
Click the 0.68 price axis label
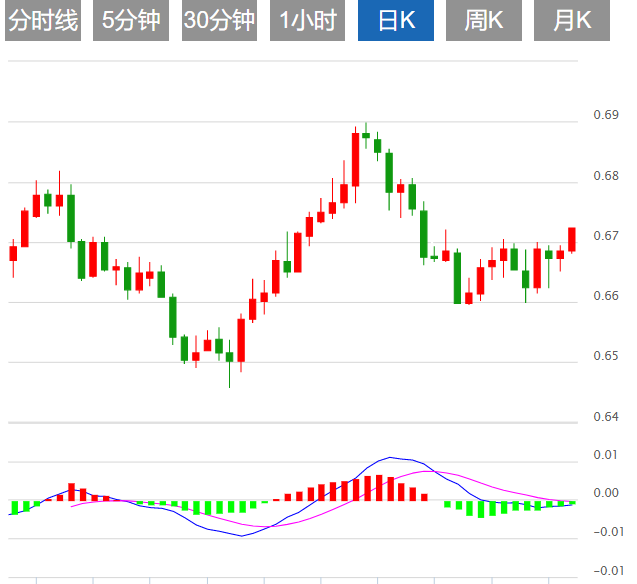pyautogui.click(x=606, y=176)
